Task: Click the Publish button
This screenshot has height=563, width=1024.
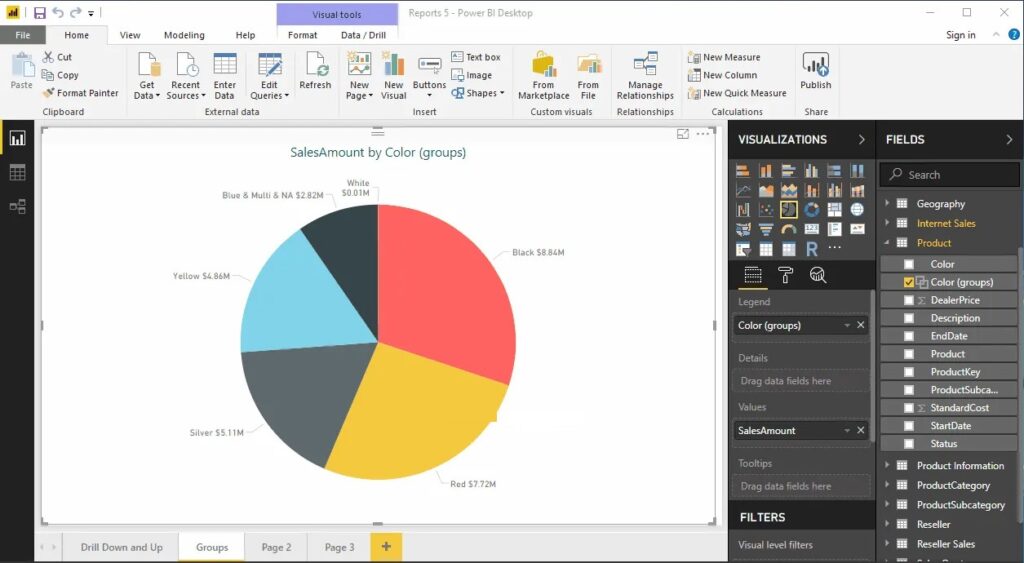Action: [816, 71]
